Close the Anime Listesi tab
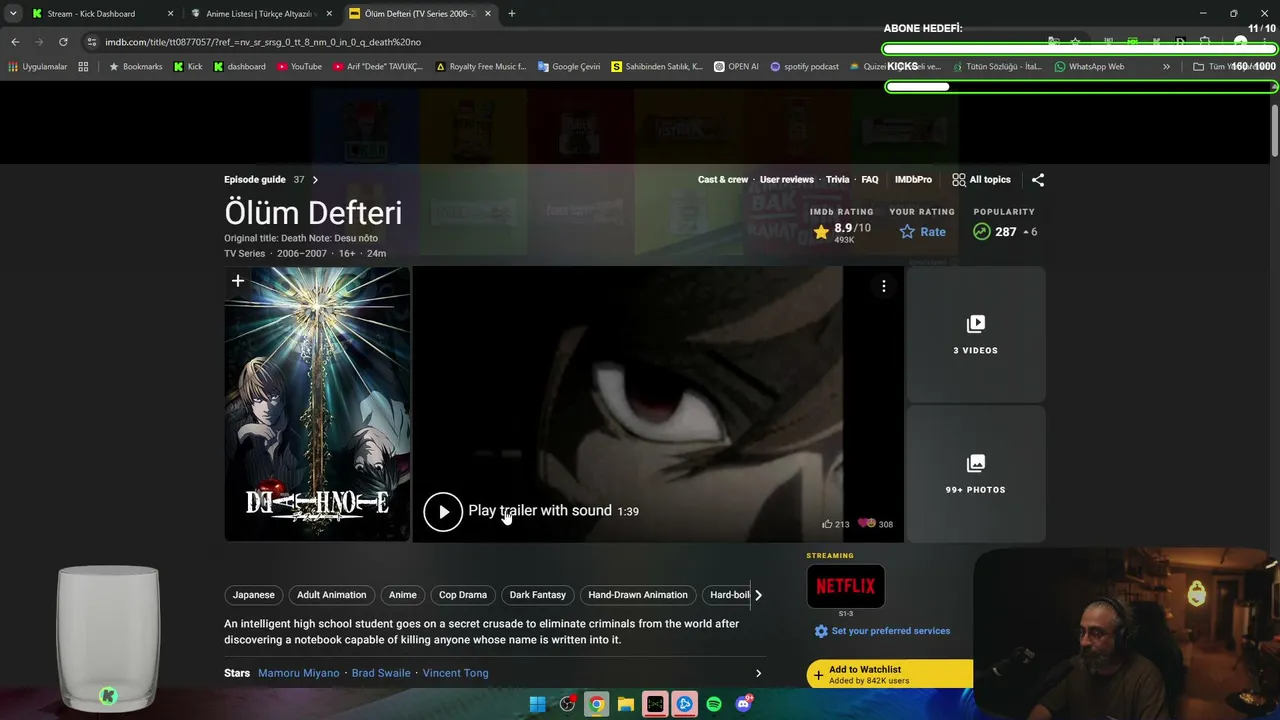 [x=329, y=14]
